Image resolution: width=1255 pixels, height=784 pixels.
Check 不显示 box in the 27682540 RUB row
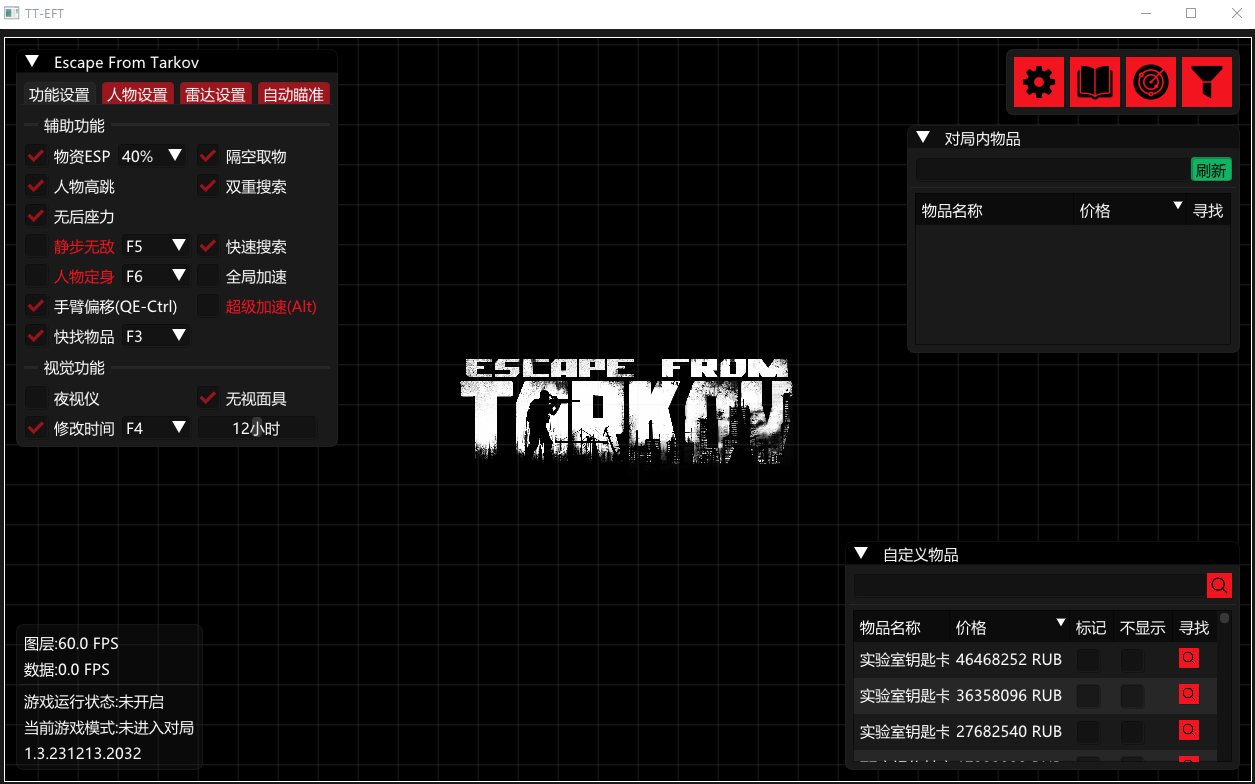tap(1132, 731)
